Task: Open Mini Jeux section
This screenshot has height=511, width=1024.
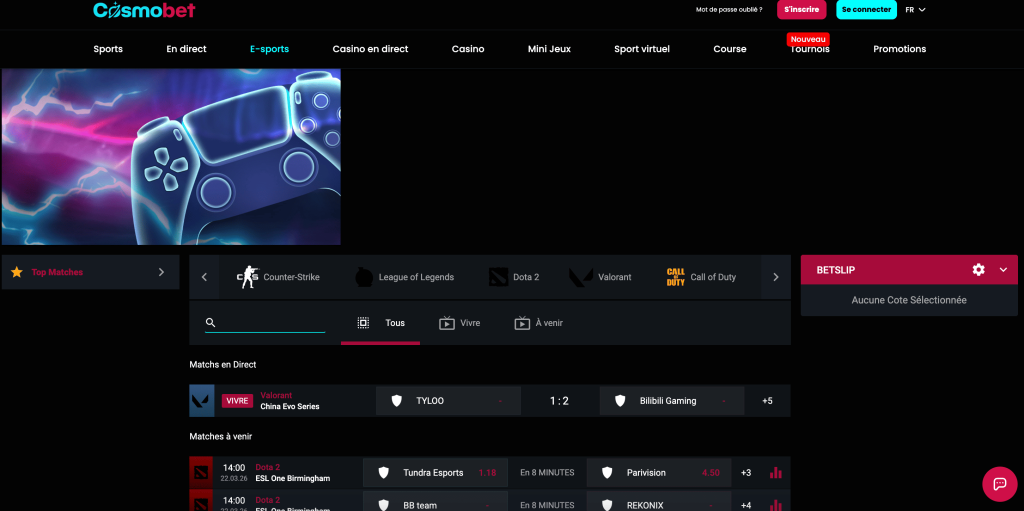Action: point(549,49)
